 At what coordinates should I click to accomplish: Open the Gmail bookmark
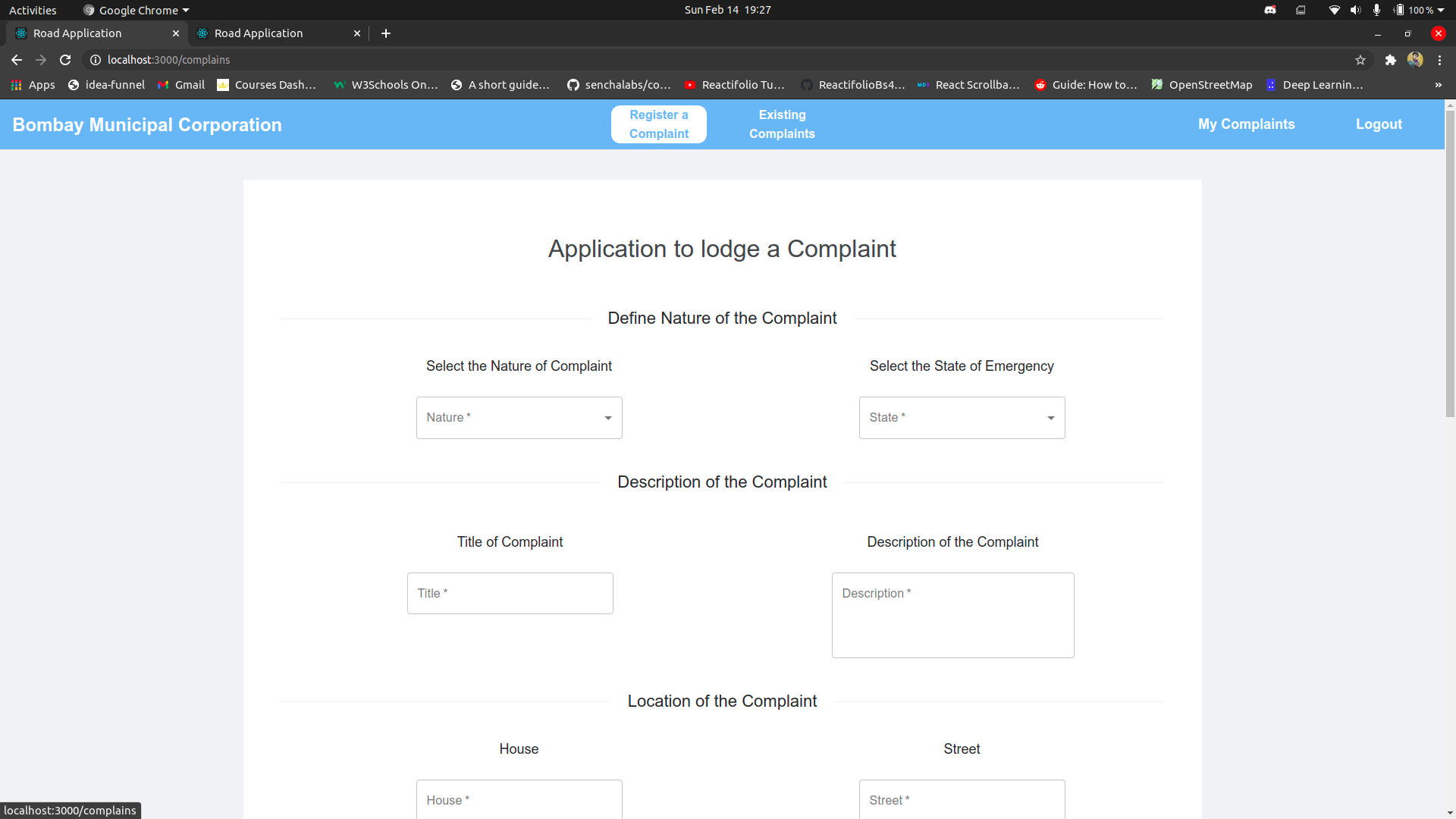click(x=181, y=85)
